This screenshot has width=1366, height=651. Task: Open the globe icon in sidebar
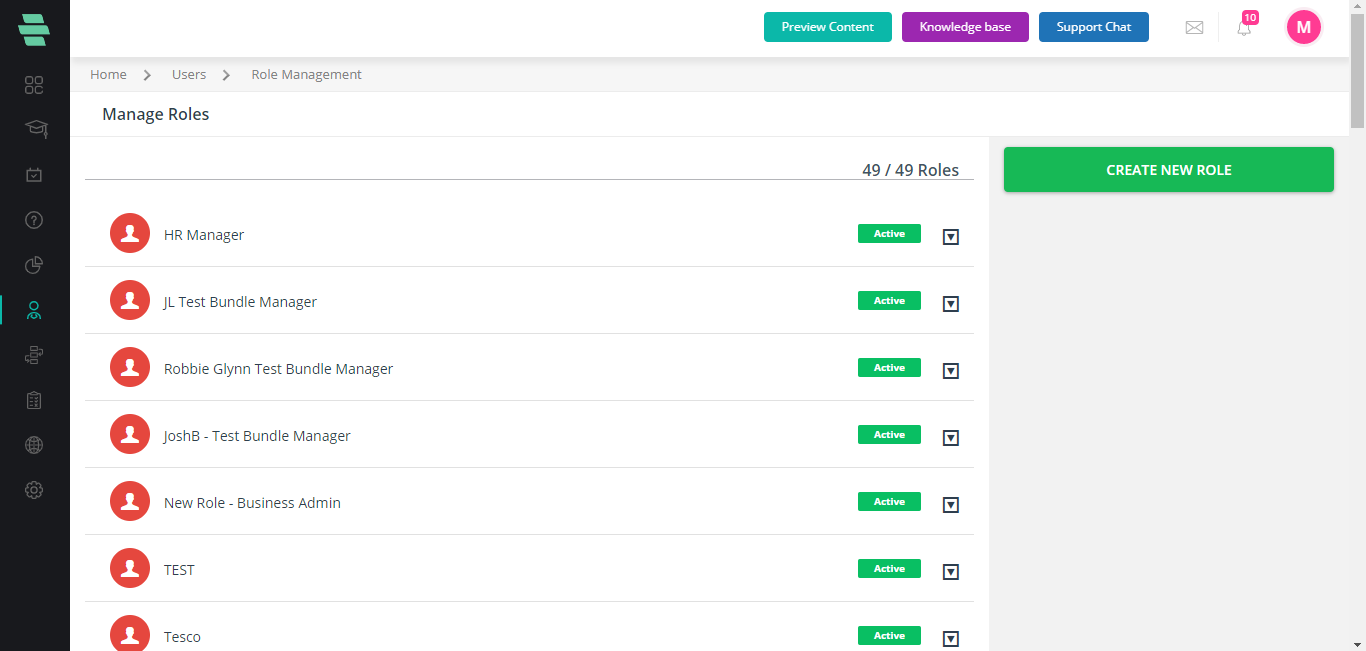pyautogui.click(x=34, y=445)
